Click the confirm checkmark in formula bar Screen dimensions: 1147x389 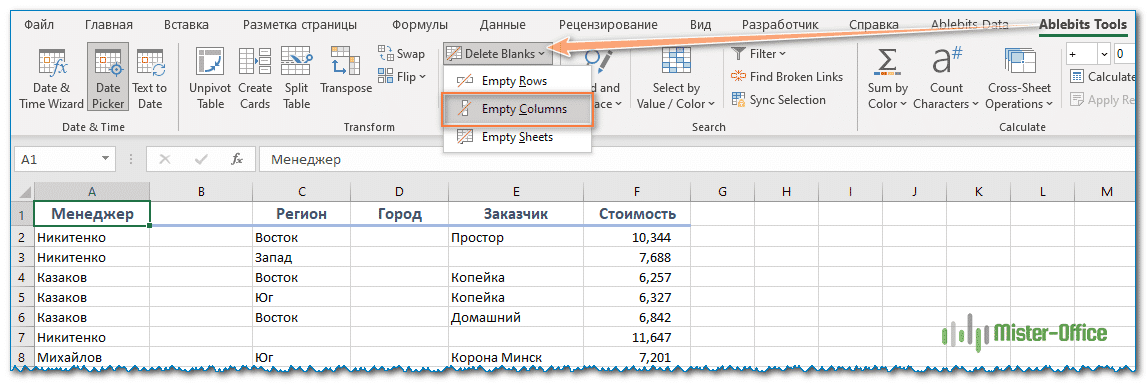click(200, 159)
